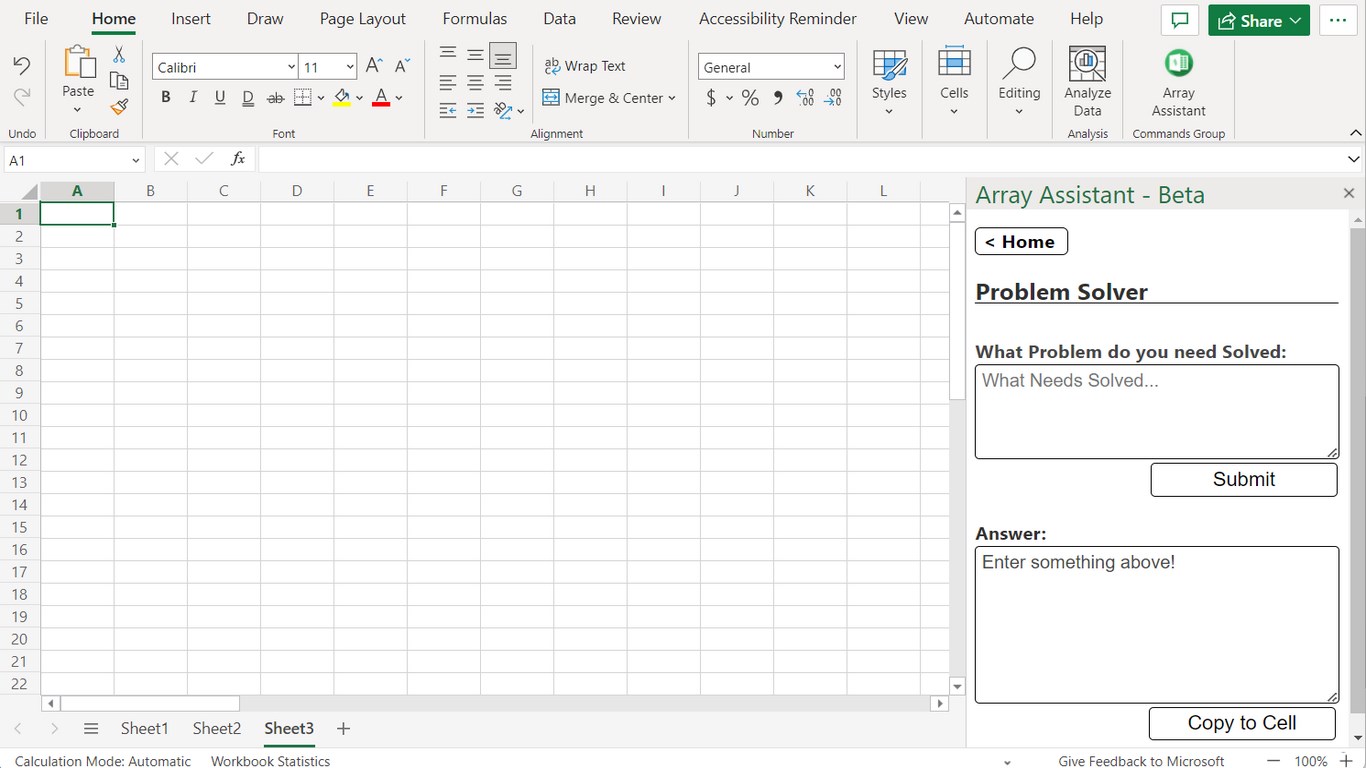Screen dimensions: 1366x768
Task: Switch to Sheet2 tab
Action: [217, 728]
